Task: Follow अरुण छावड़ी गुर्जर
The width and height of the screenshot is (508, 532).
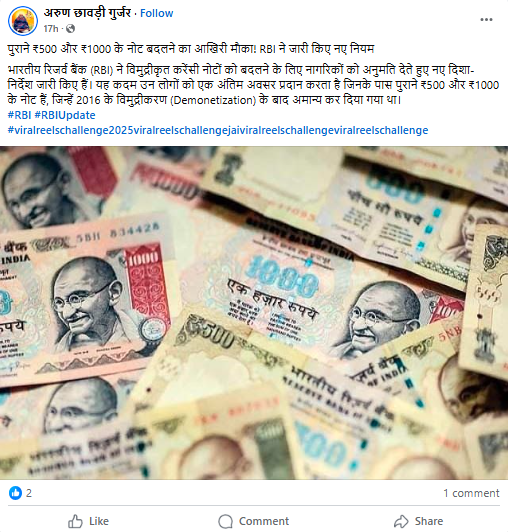Action: tap(156, 13)
